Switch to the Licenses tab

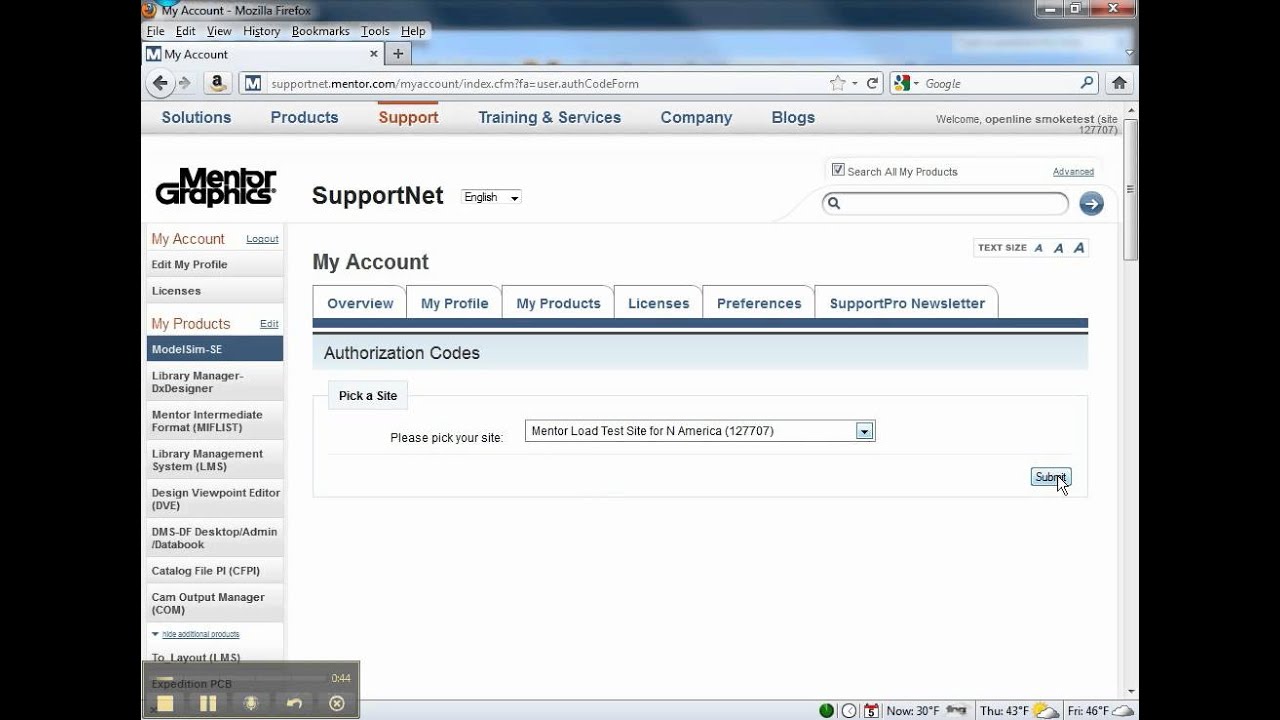pos(658,303)
